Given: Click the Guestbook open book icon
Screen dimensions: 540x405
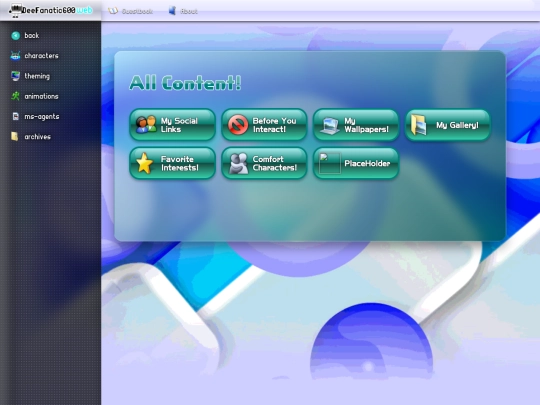Looking at the screenshot, I should tap(113, 11).
